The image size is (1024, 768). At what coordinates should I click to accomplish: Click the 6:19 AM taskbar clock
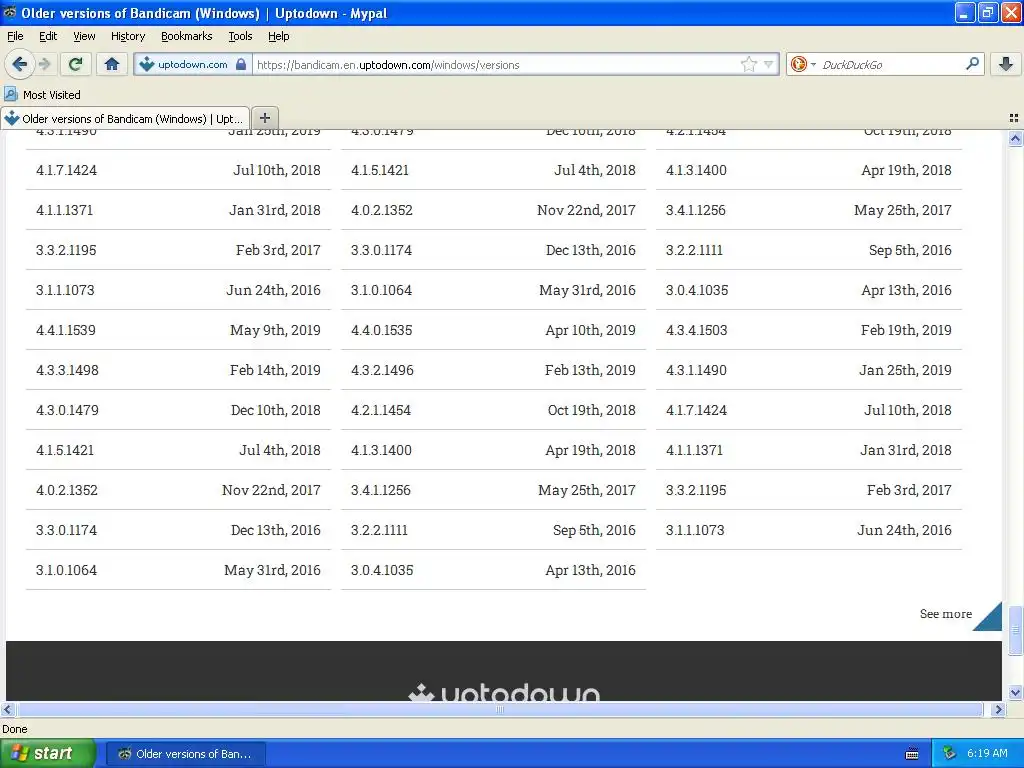[987, 754]
